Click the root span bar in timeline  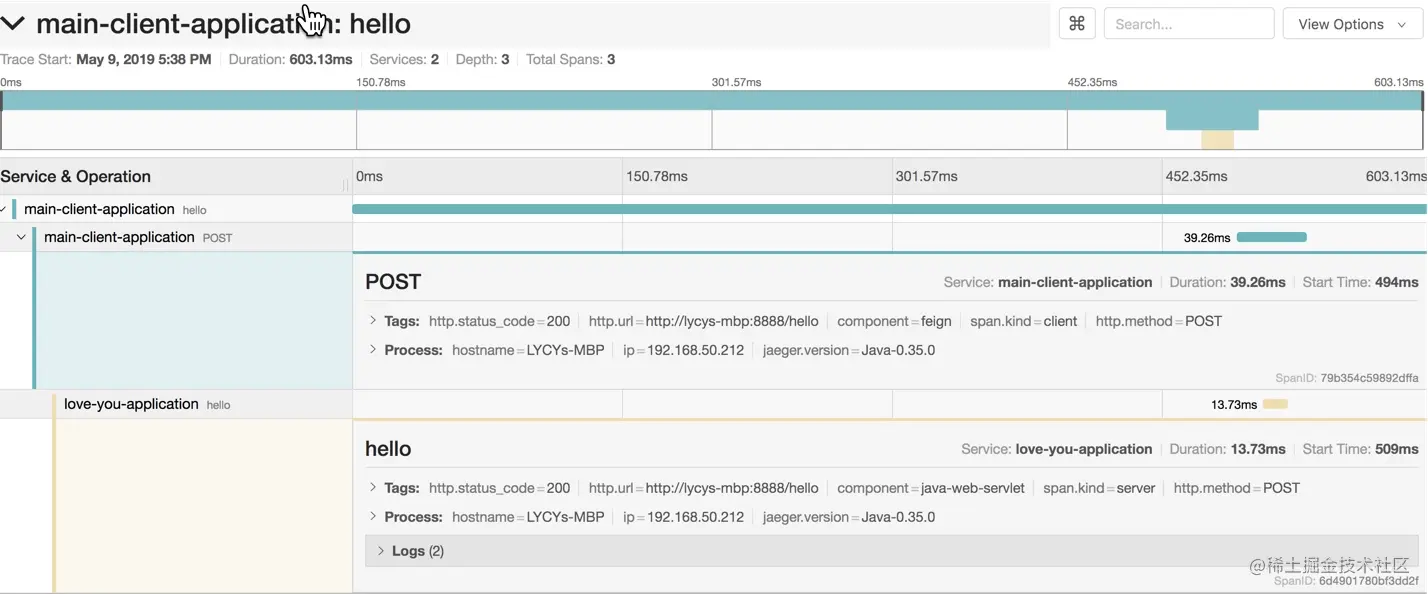coord(889,209)
